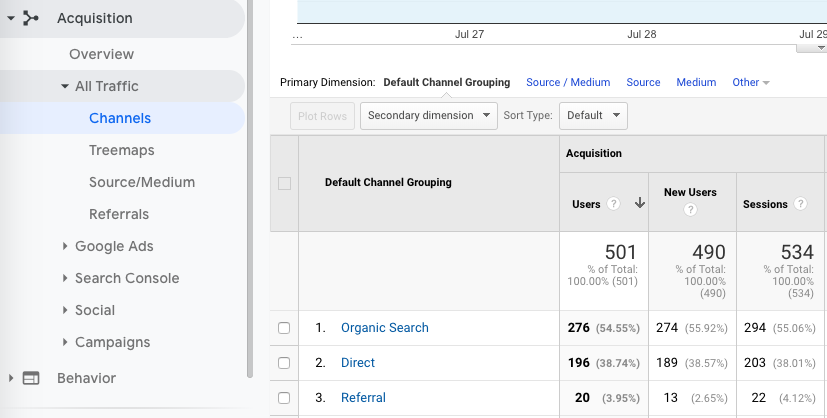This screenshot has width=827, height=418.
Task: Expand the Behavior section arrow
Action: 11,378
